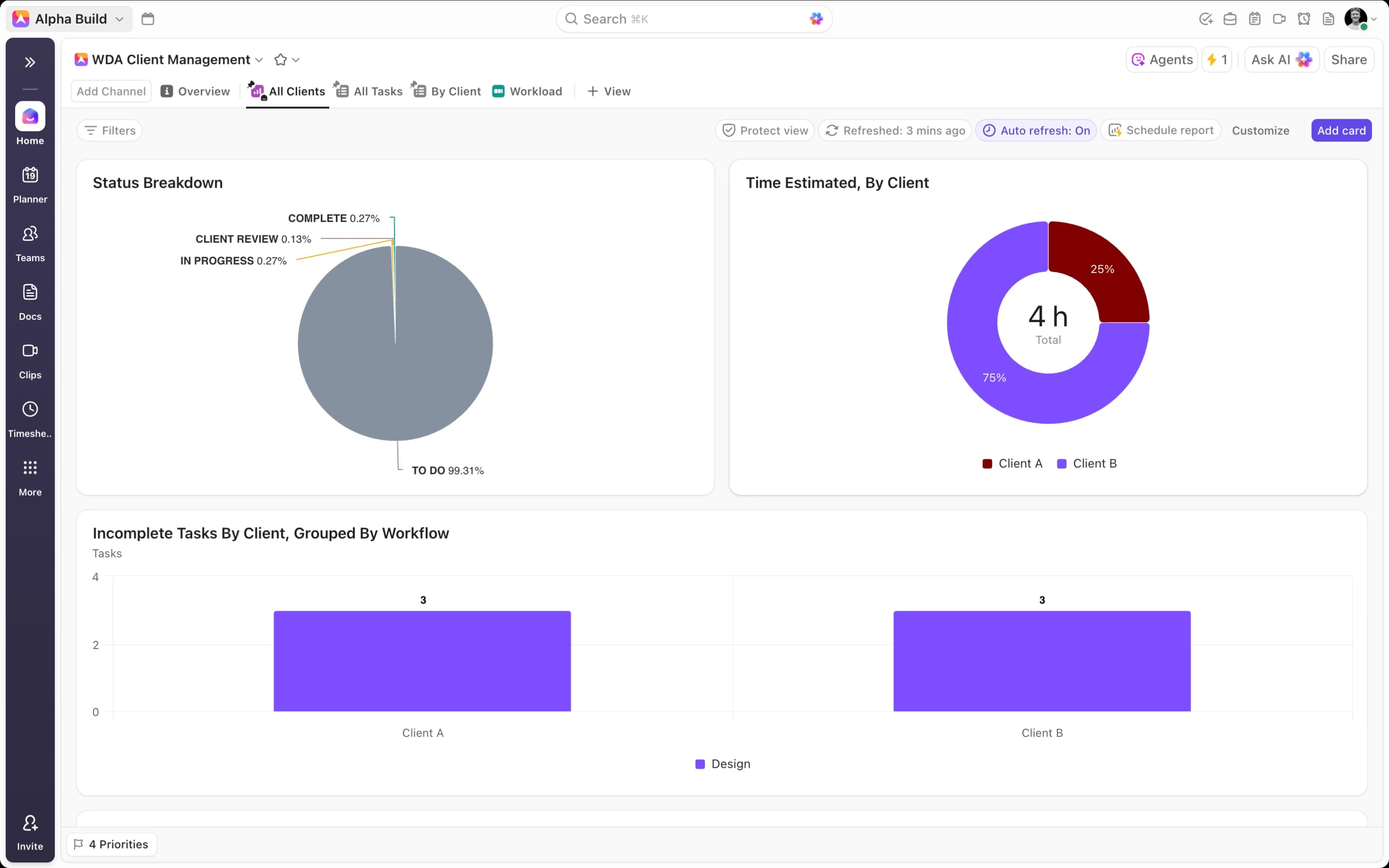Click the video camera icon in top bar
Screen dimensions: 1389x868
(x=1279, y=19)
